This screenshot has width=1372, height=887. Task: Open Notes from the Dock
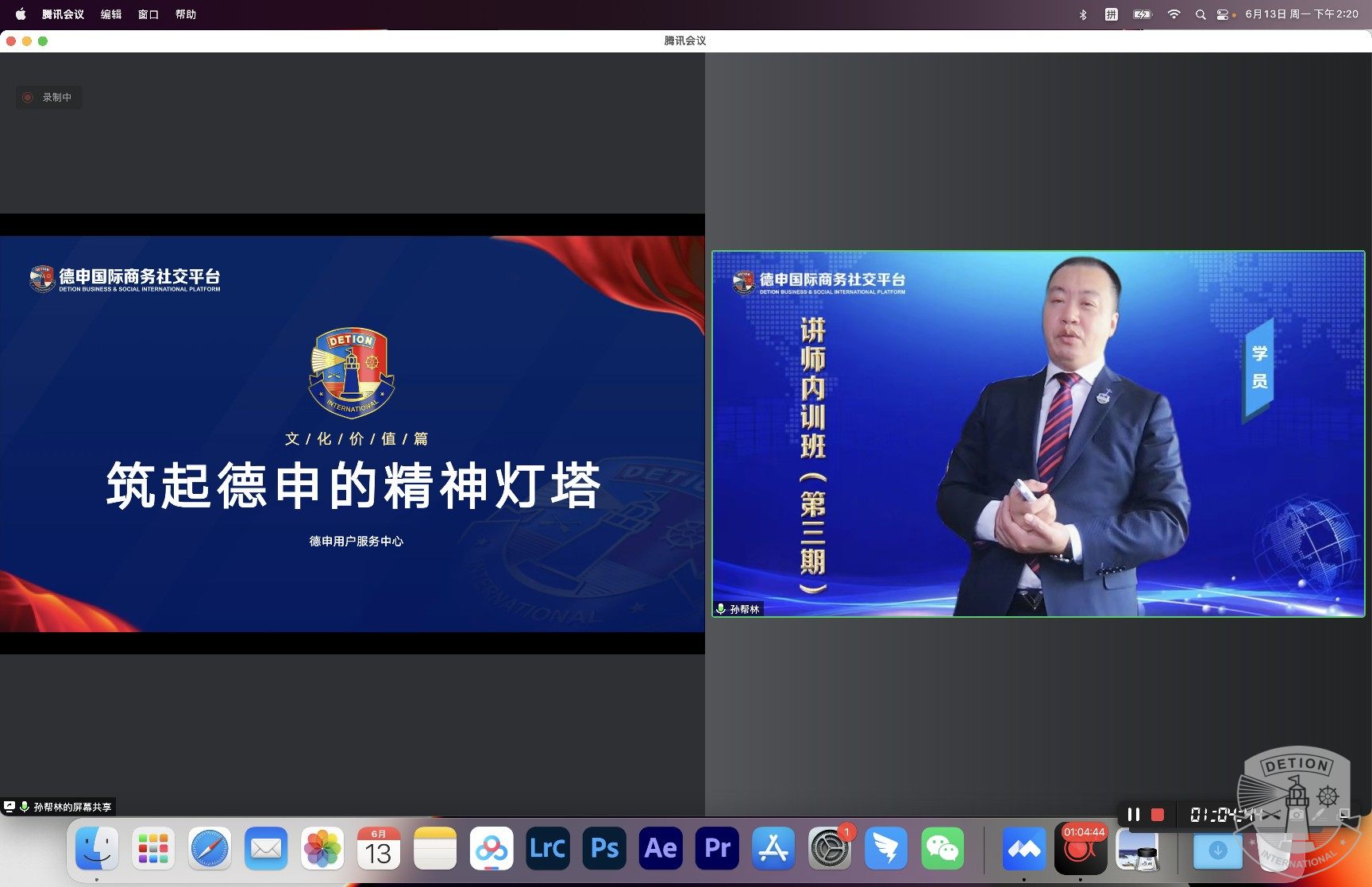coord(435,849)
